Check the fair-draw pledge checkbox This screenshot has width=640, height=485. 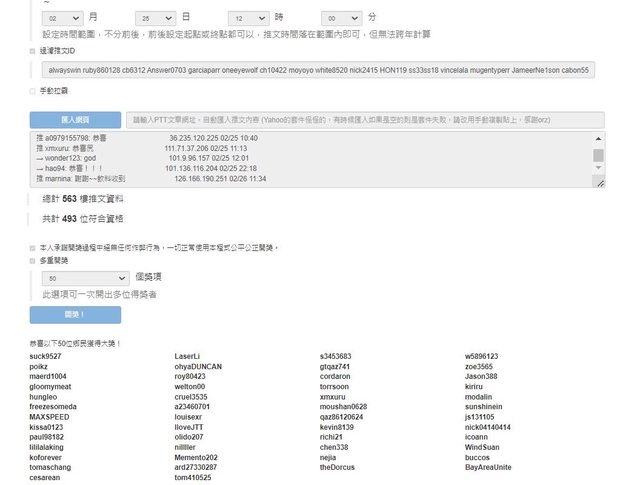point(33,246)
